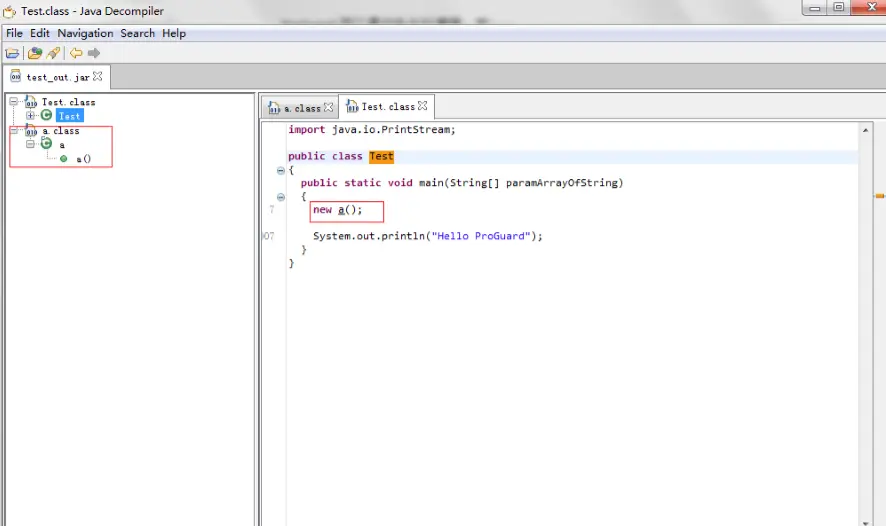Collapse the Test class body in code

point(281,170)
